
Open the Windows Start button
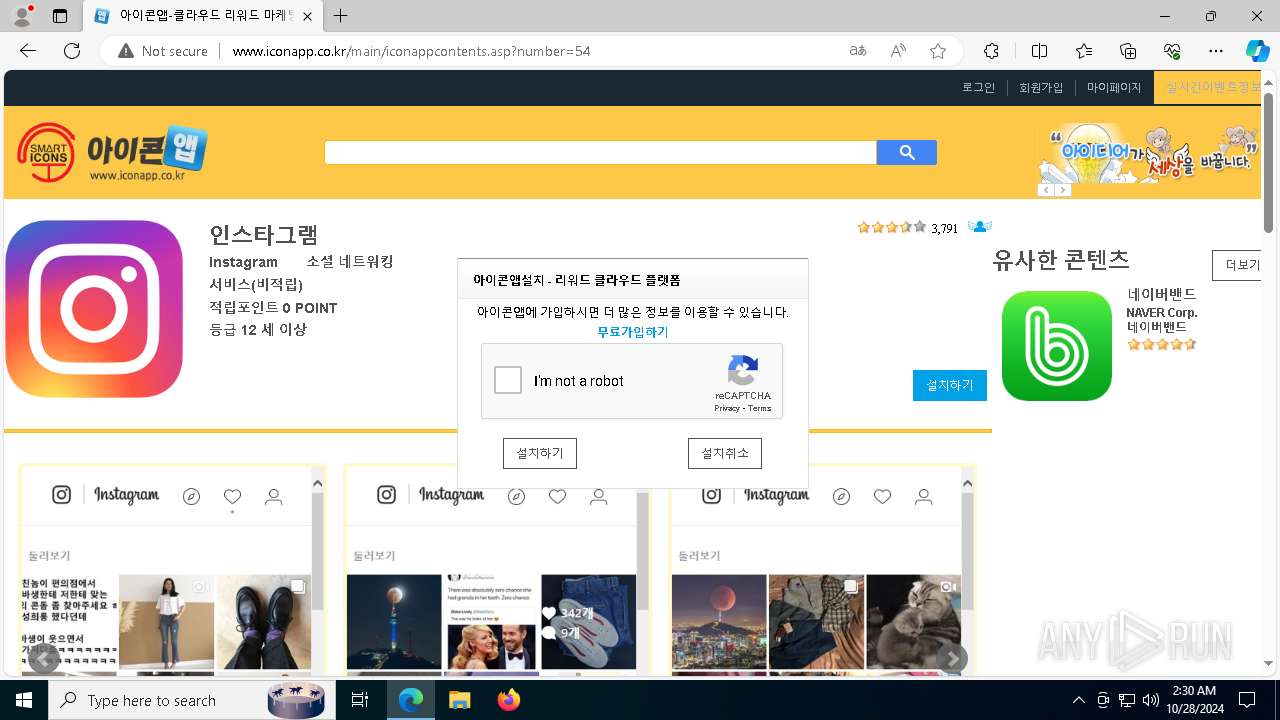(24, 700)
